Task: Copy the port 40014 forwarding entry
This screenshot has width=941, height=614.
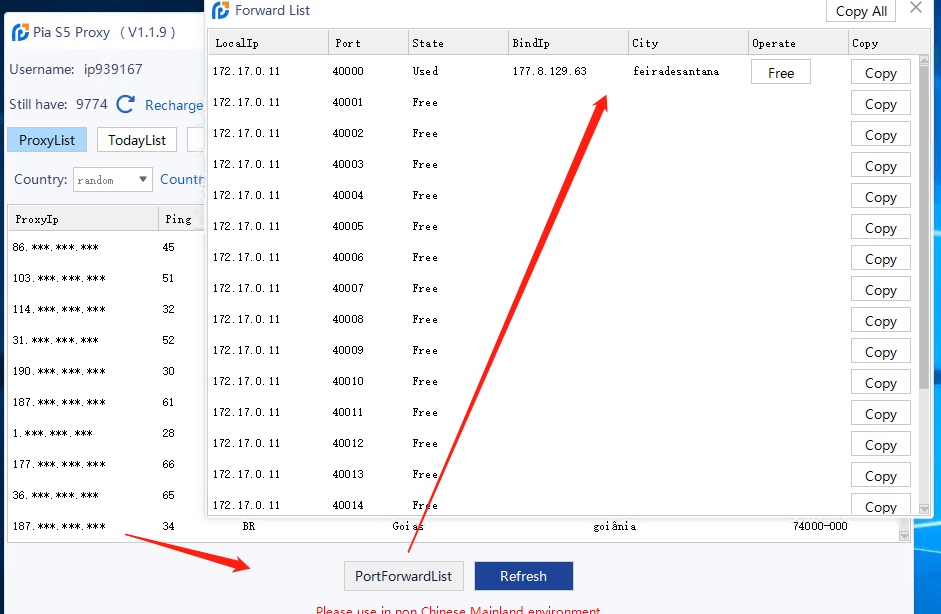Action: pyautogui.click(x=880, y=506)
